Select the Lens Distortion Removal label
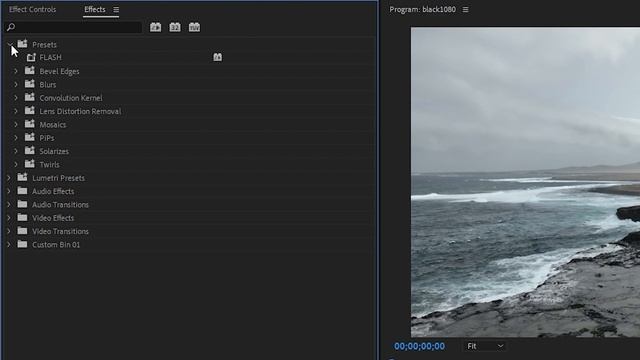Image resolution: width=640 pixels, height=360 pixels. pyautogui.click(x=80, y=111)
